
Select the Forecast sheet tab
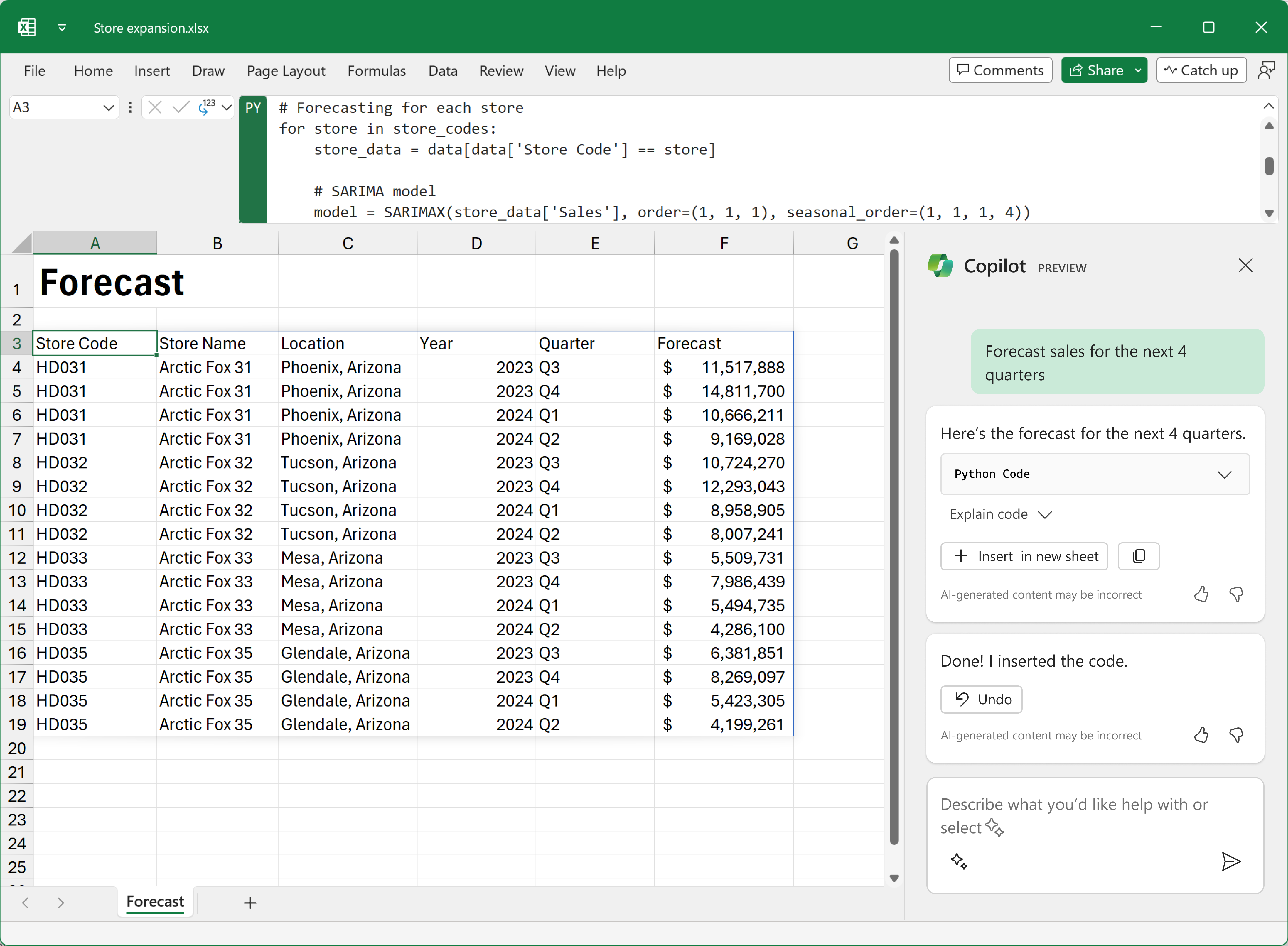pyautogui.click(x=155, y=901)
